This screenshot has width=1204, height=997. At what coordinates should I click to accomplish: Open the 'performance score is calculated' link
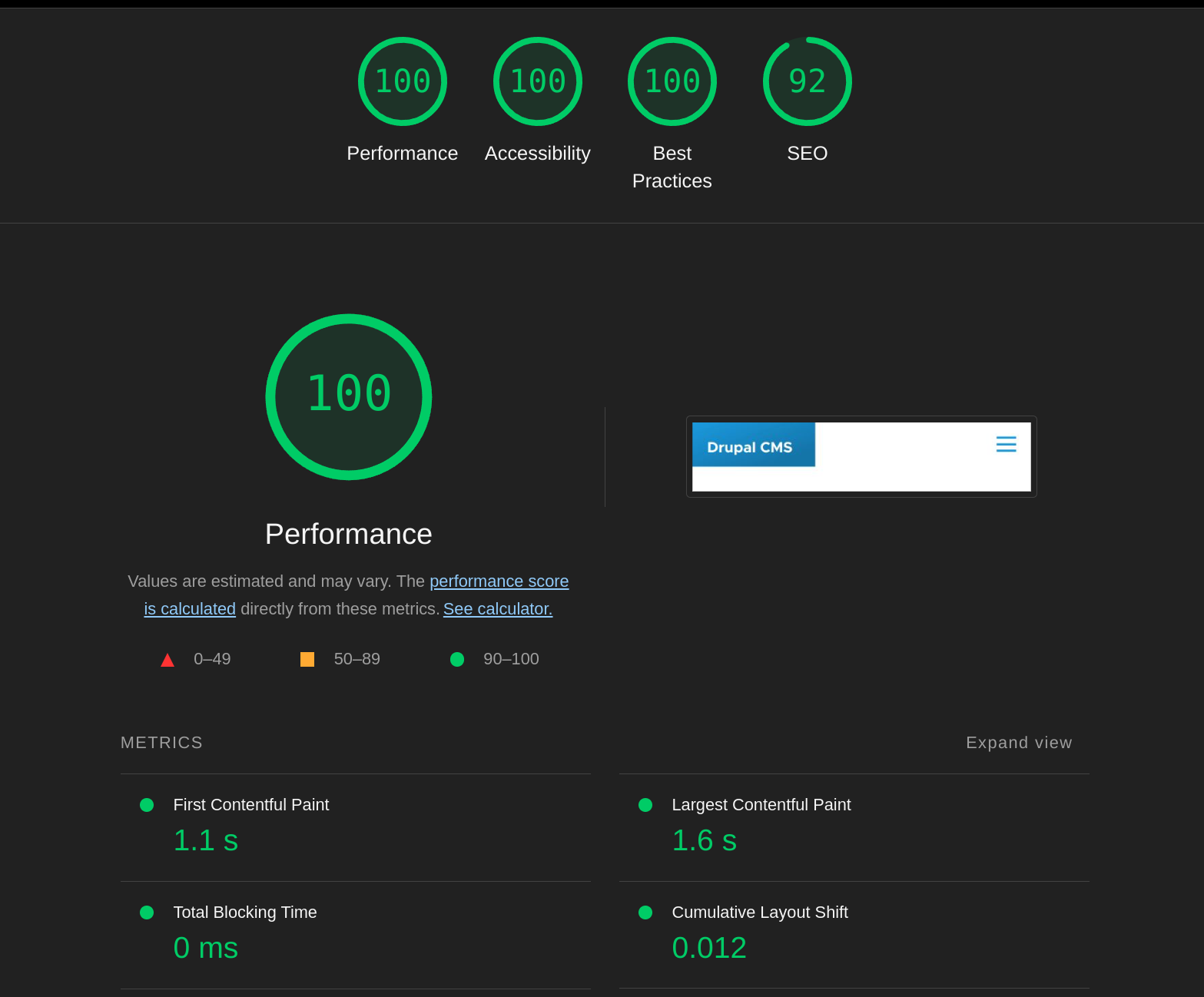(499, 581)
